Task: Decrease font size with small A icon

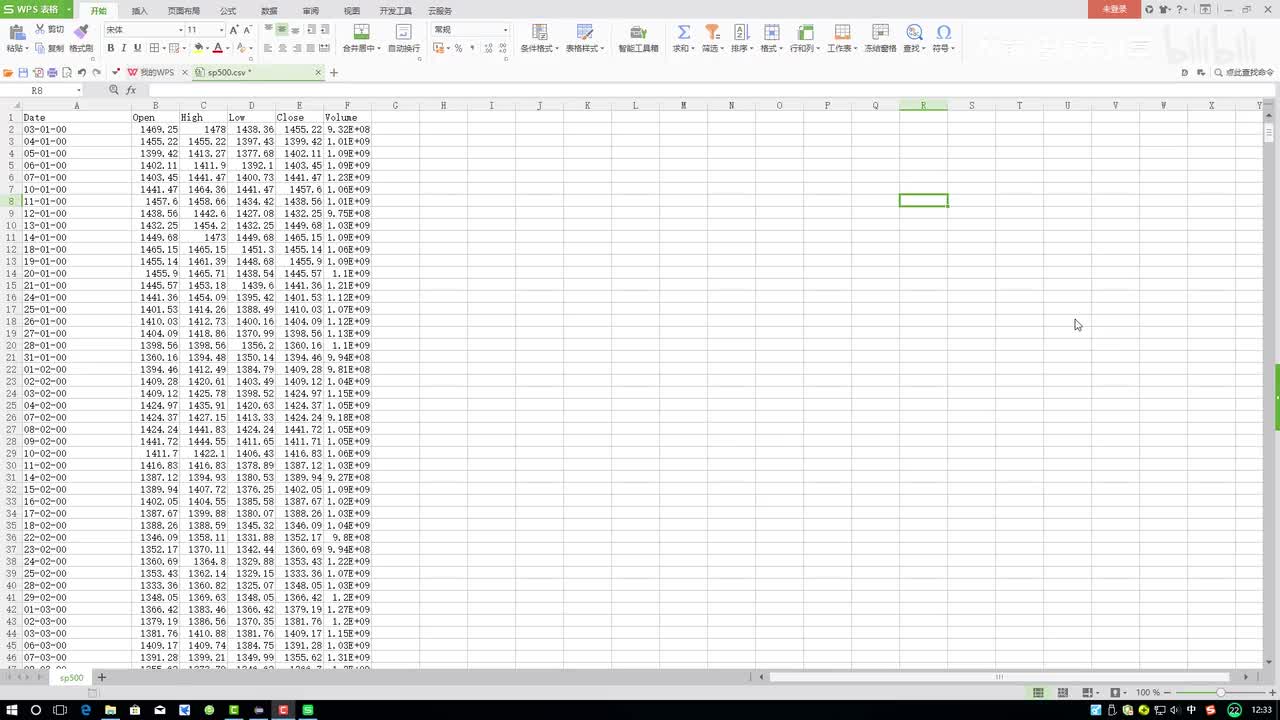Action: coord(248,30)
